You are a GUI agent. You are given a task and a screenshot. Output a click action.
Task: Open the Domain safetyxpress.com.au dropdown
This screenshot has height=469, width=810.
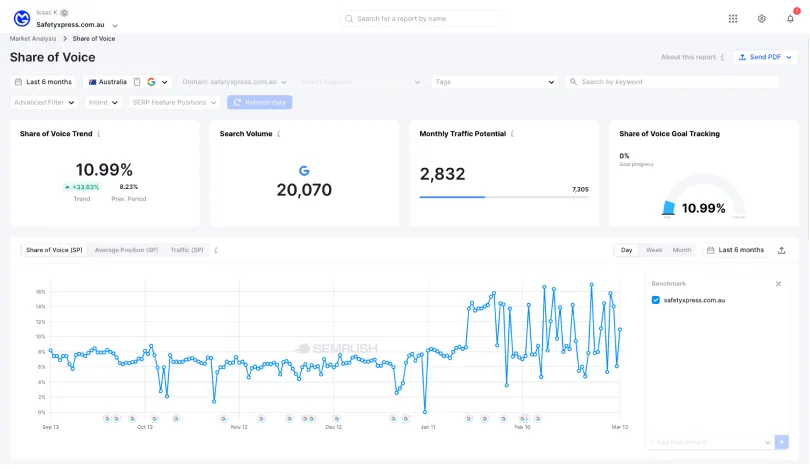(x=234, y=82)
